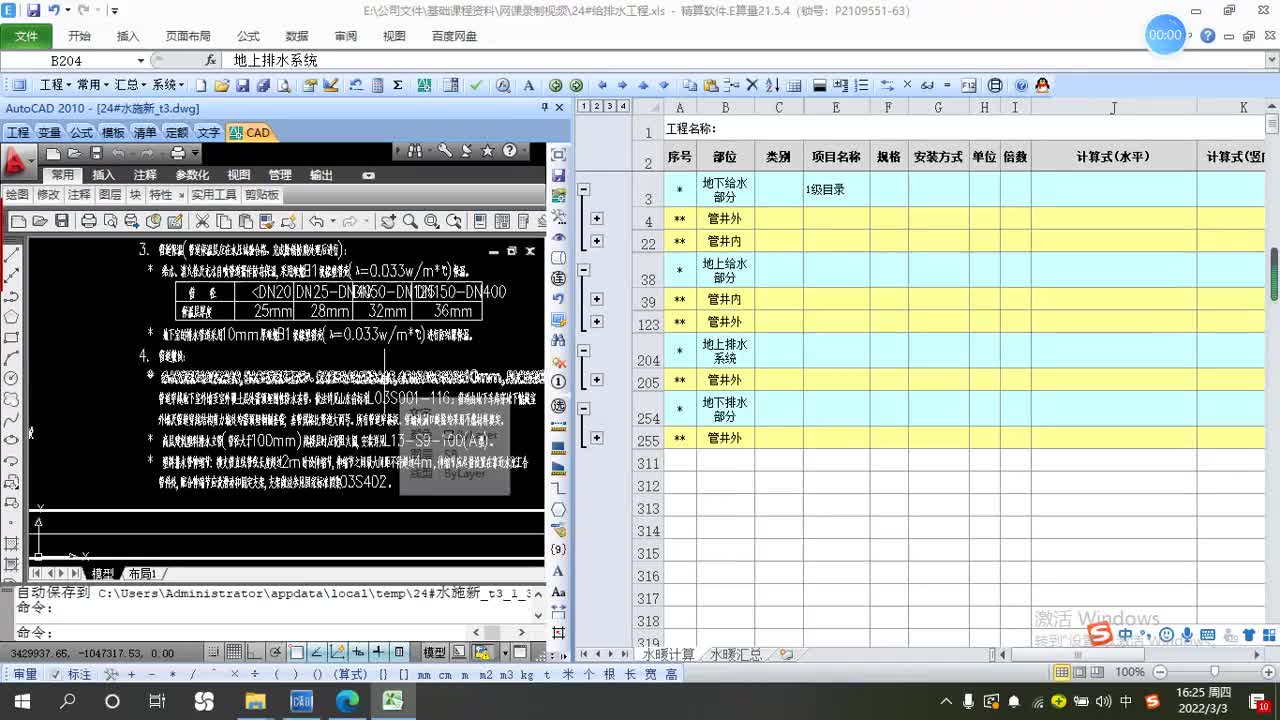Image resolution: width=1280 pixels, height=720 pixels.
Task: Open the 百度网盘 ribbon tab
Action: pos(454,36)
